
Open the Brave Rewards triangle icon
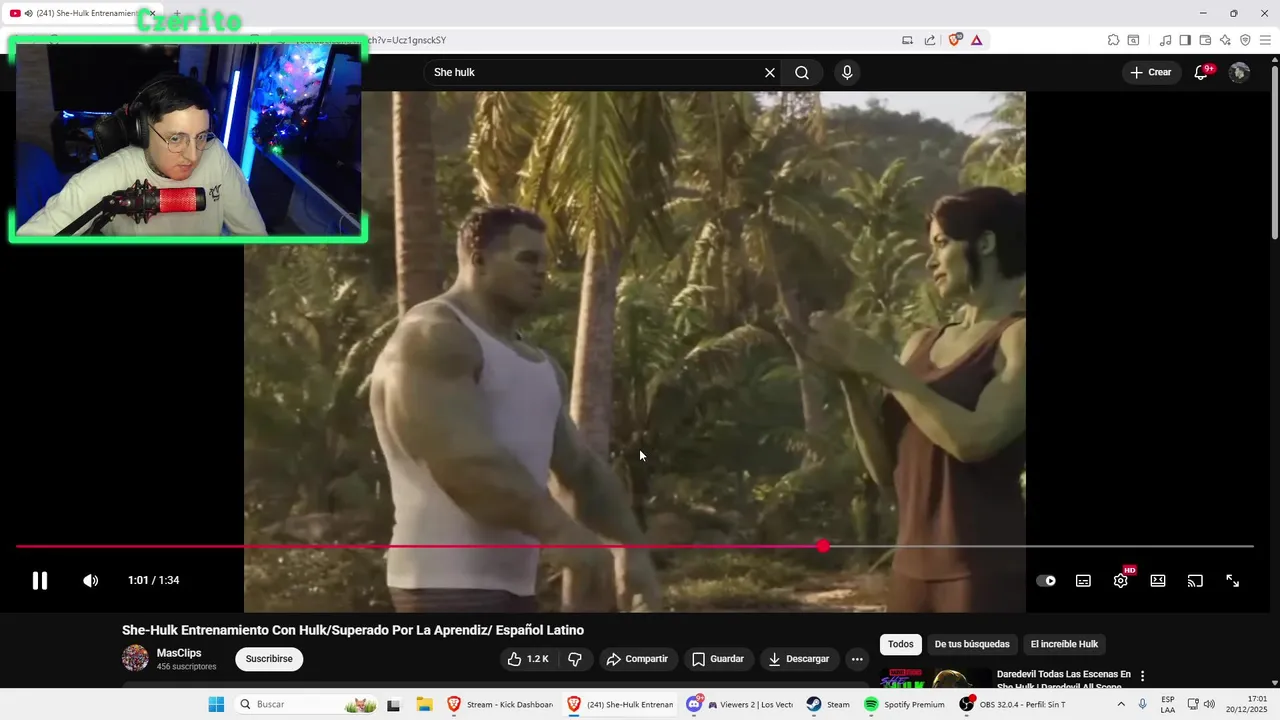coord(976,40)
